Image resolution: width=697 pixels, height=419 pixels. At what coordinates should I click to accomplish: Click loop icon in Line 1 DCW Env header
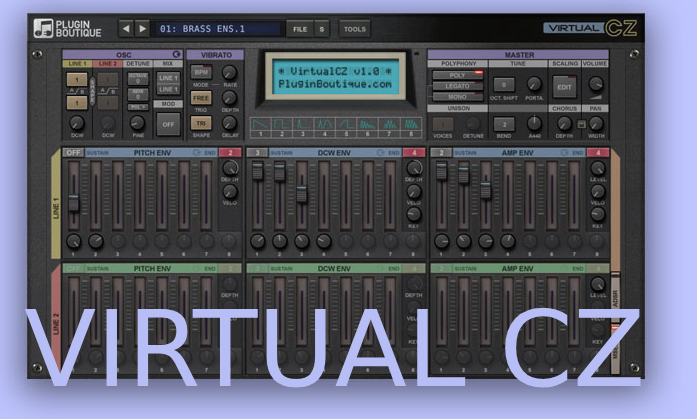pyautogui.click(x=381, y=152)
